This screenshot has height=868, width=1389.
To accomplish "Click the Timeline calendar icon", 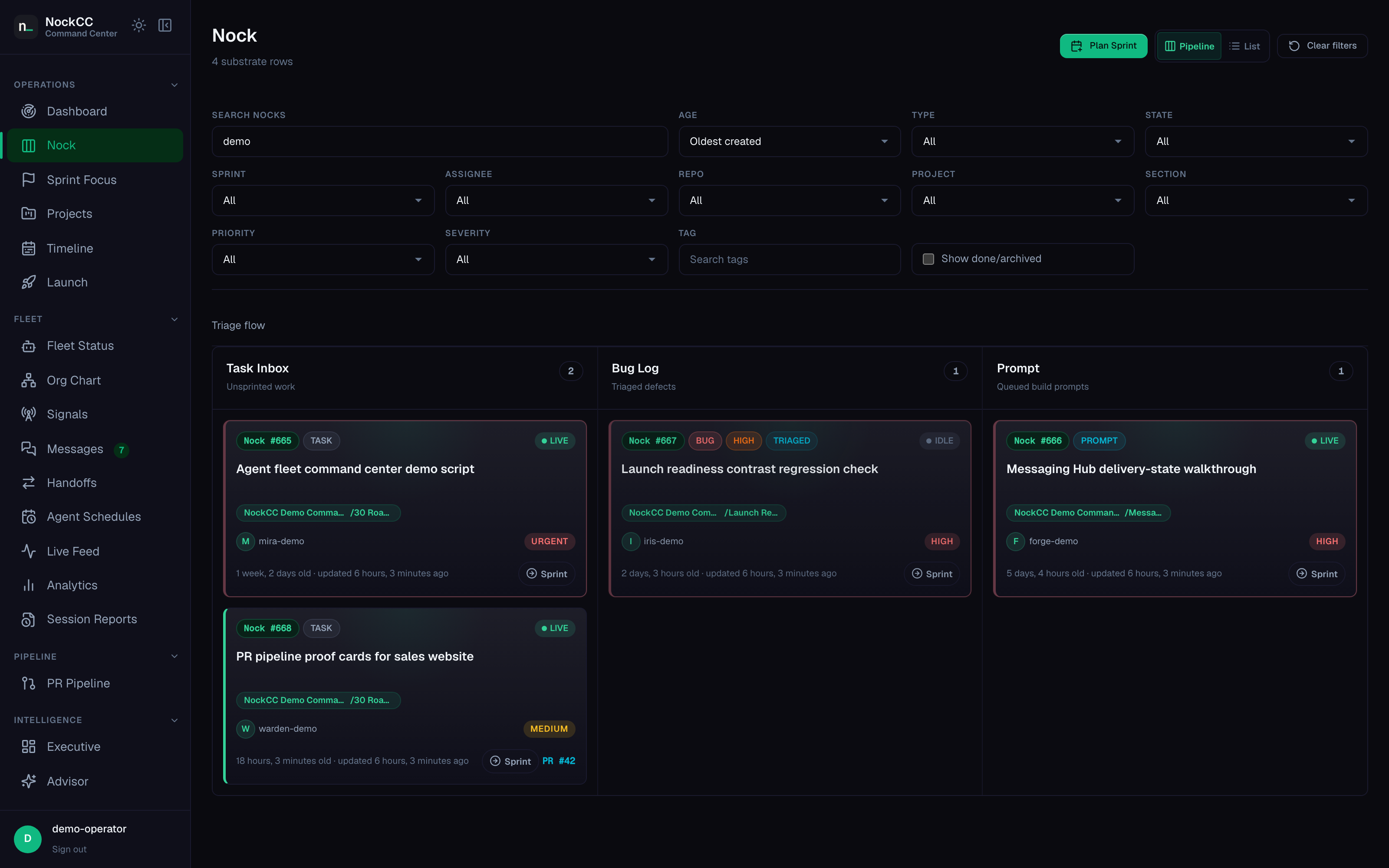I will click(x=29, y=249).
